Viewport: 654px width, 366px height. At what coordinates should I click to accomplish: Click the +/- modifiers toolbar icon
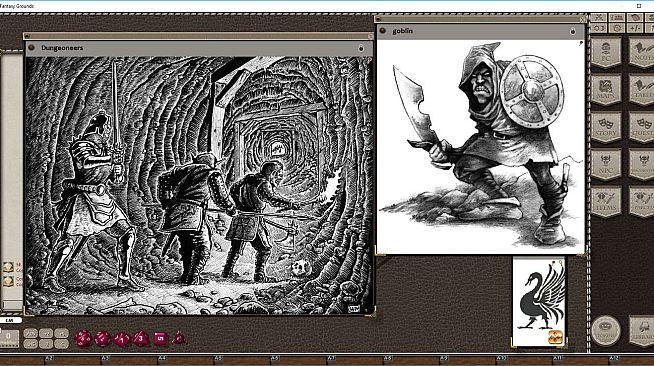tap(635, 28)
